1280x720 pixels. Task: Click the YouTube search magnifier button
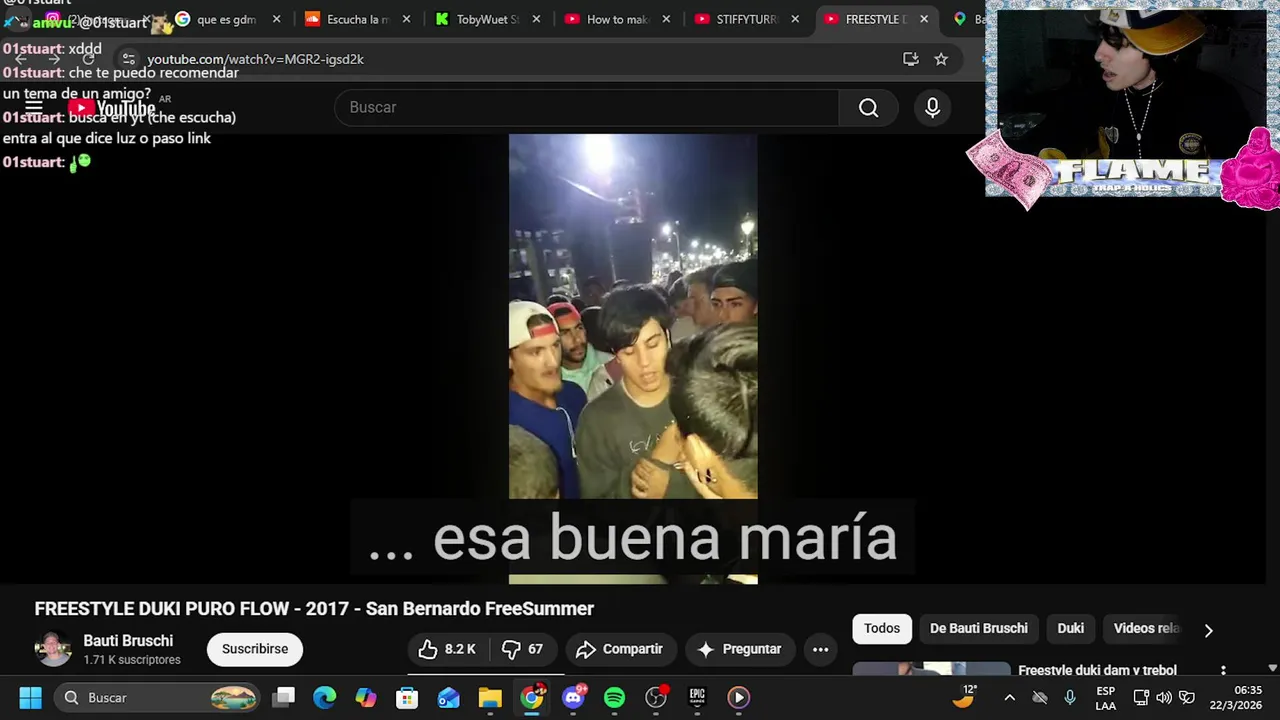(868, 108)
